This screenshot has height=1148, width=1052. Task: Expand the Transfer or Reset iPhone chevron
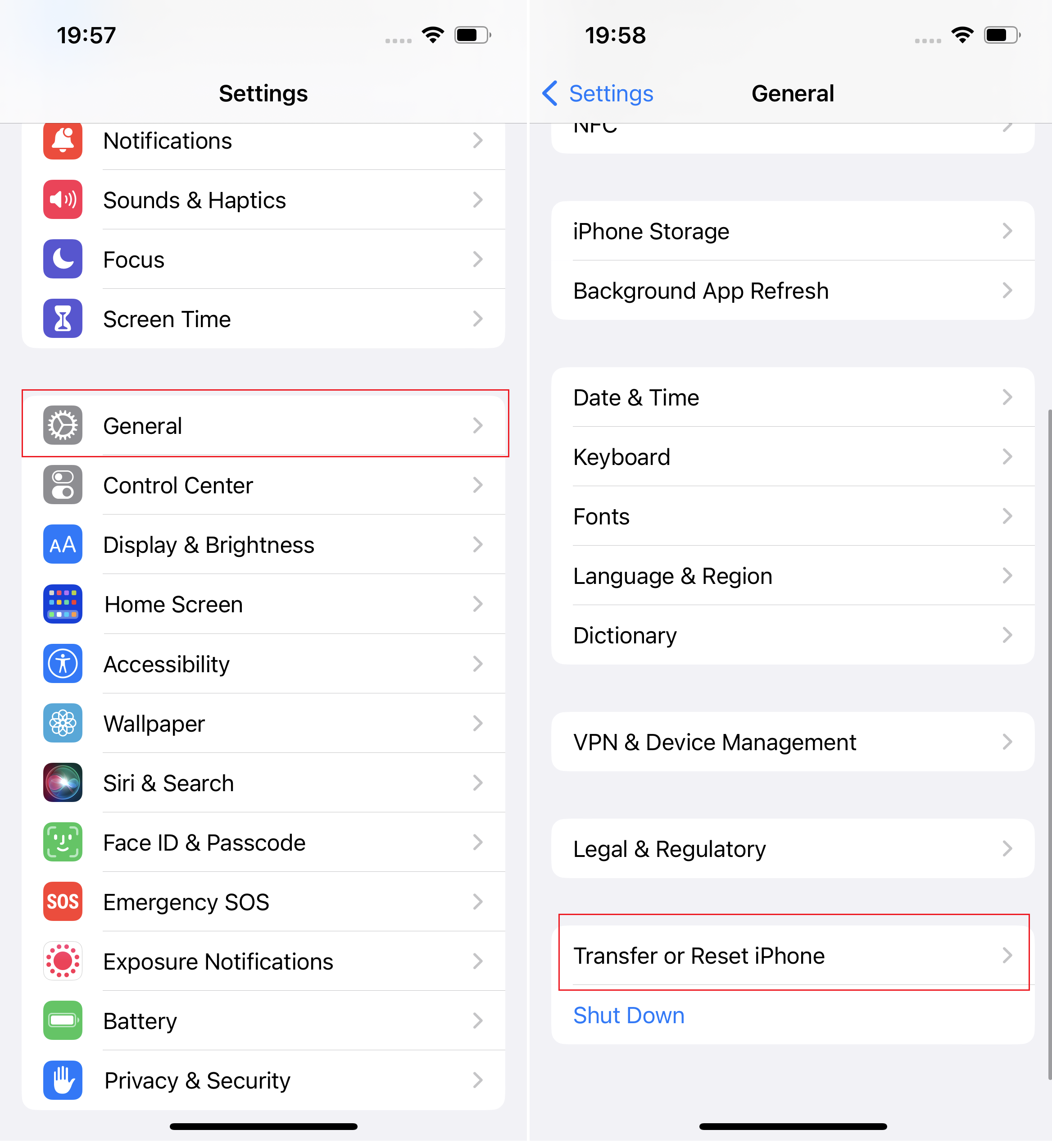1007,956
